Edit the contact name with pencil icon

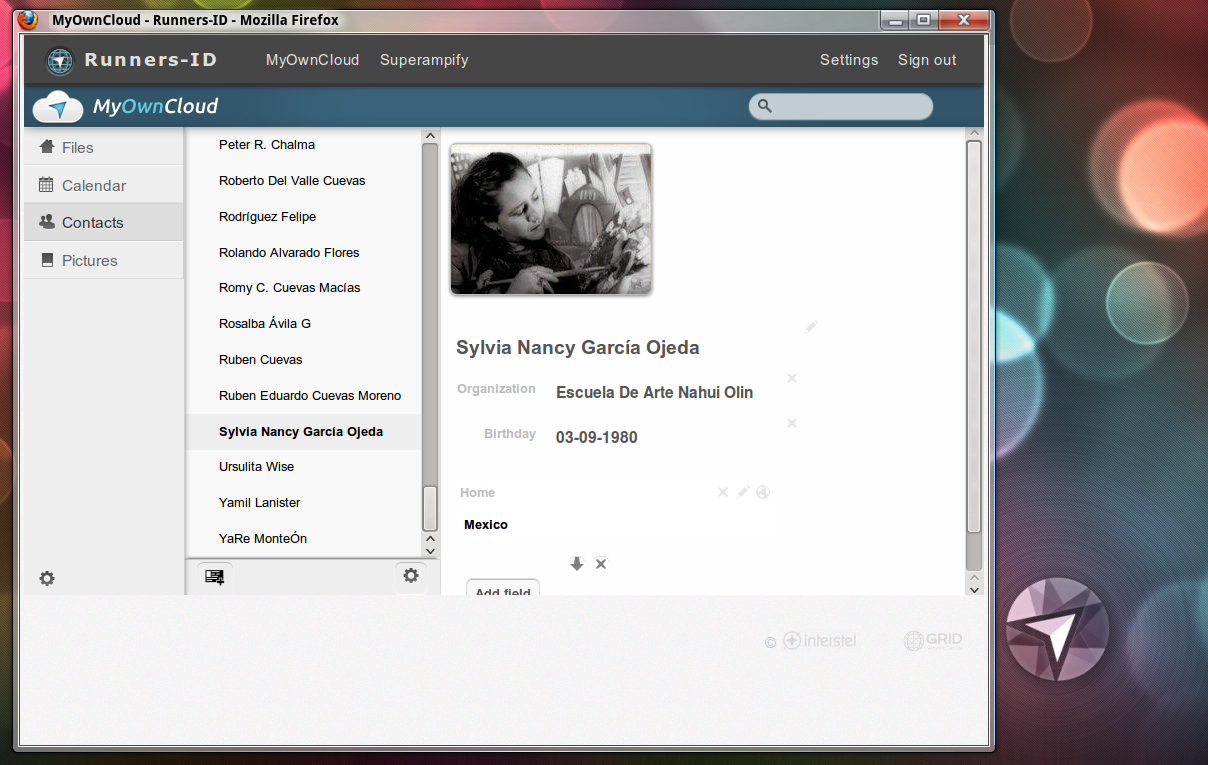point(812,326)
